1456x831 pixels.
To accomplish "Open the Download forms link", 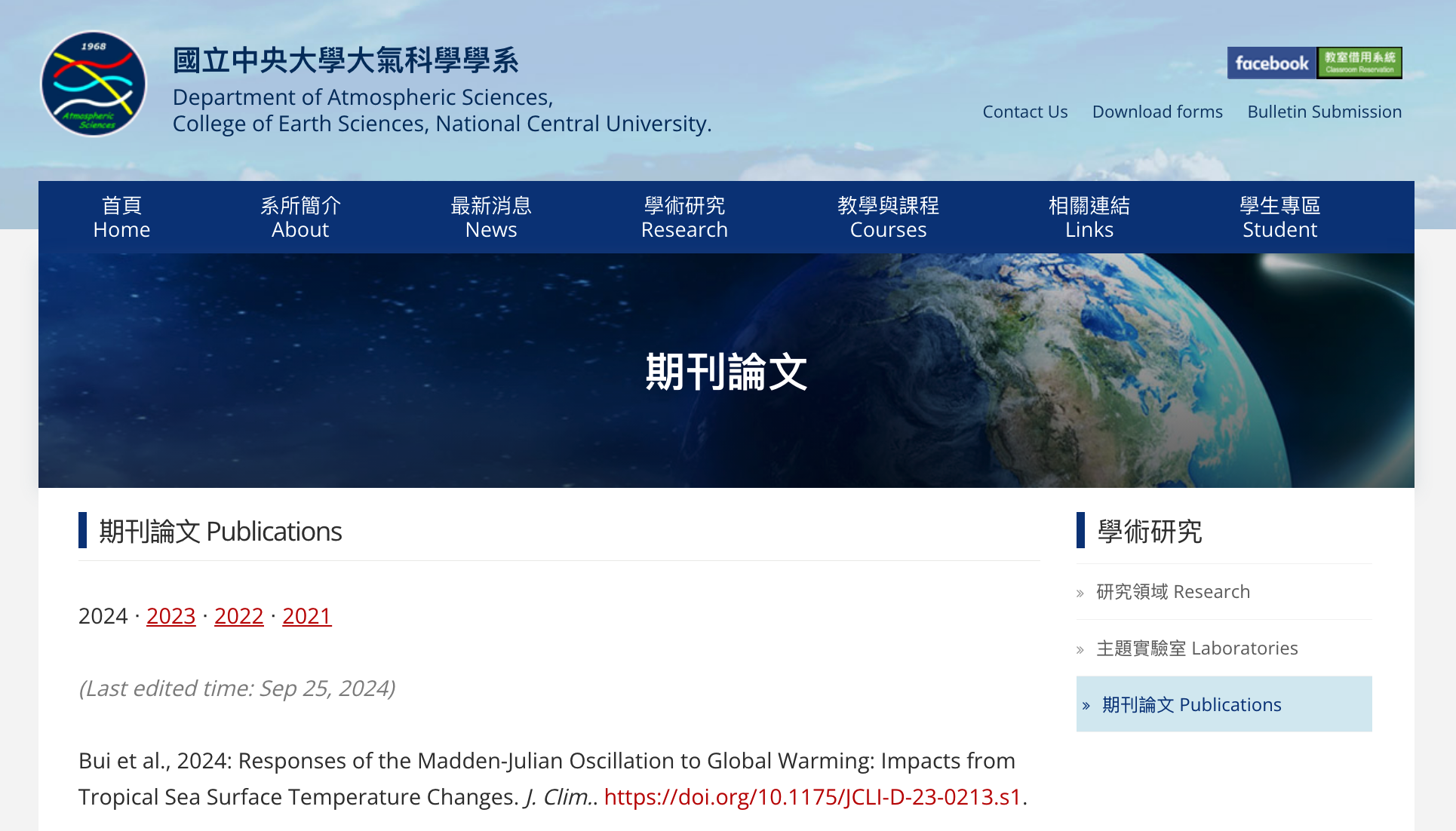I will [x=1157, y=112].
